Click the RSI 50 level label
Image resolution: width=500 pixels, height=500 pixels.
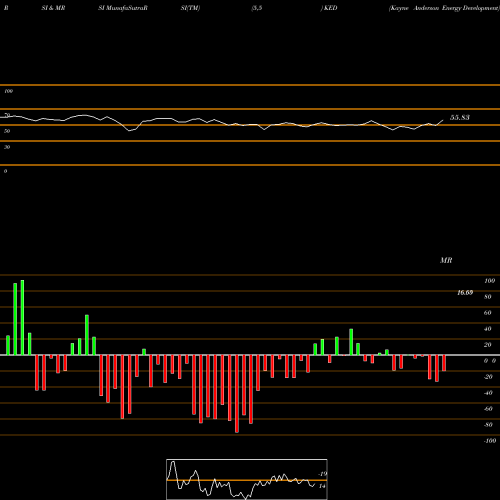click(7, 131)
